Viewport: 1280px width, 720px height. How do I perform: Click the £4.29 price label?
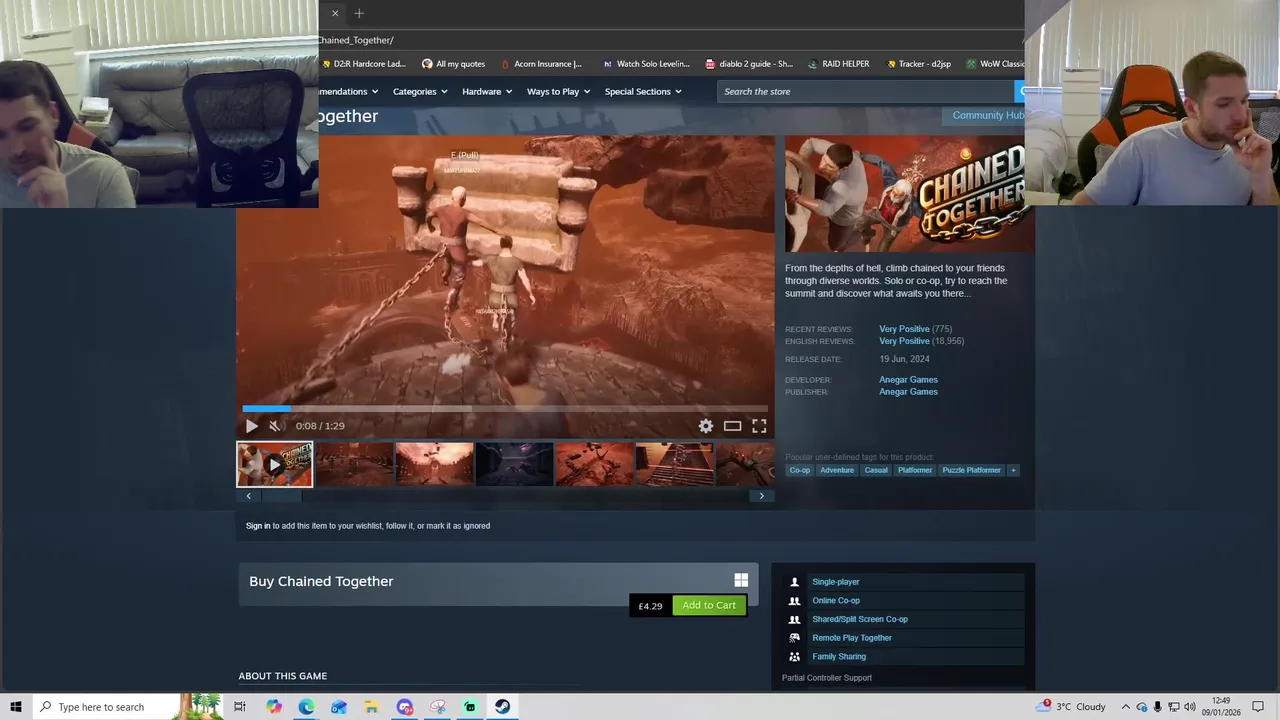tap(651, 606)
